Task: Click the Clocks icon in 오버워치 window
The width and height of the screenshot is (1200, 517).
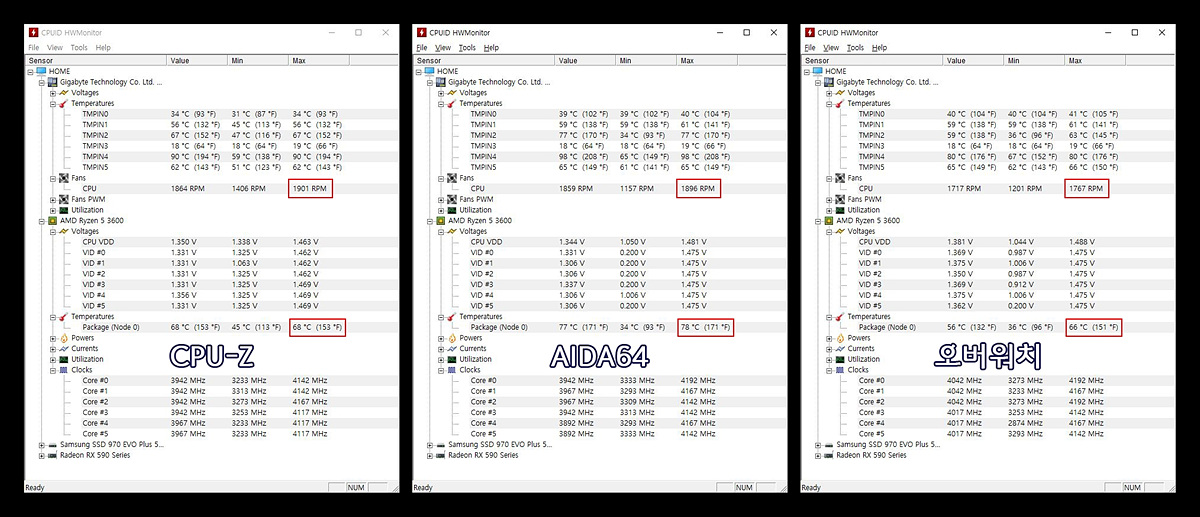Action: click(x=838, y=370)
